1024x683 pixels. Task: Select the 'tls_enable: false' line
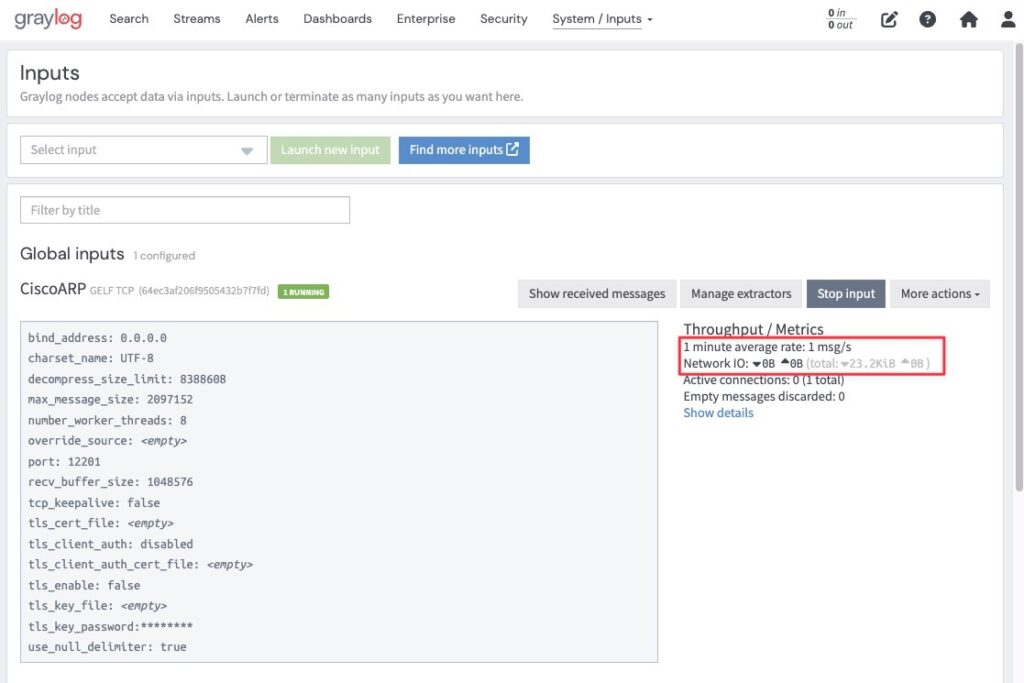click(84, 586)
